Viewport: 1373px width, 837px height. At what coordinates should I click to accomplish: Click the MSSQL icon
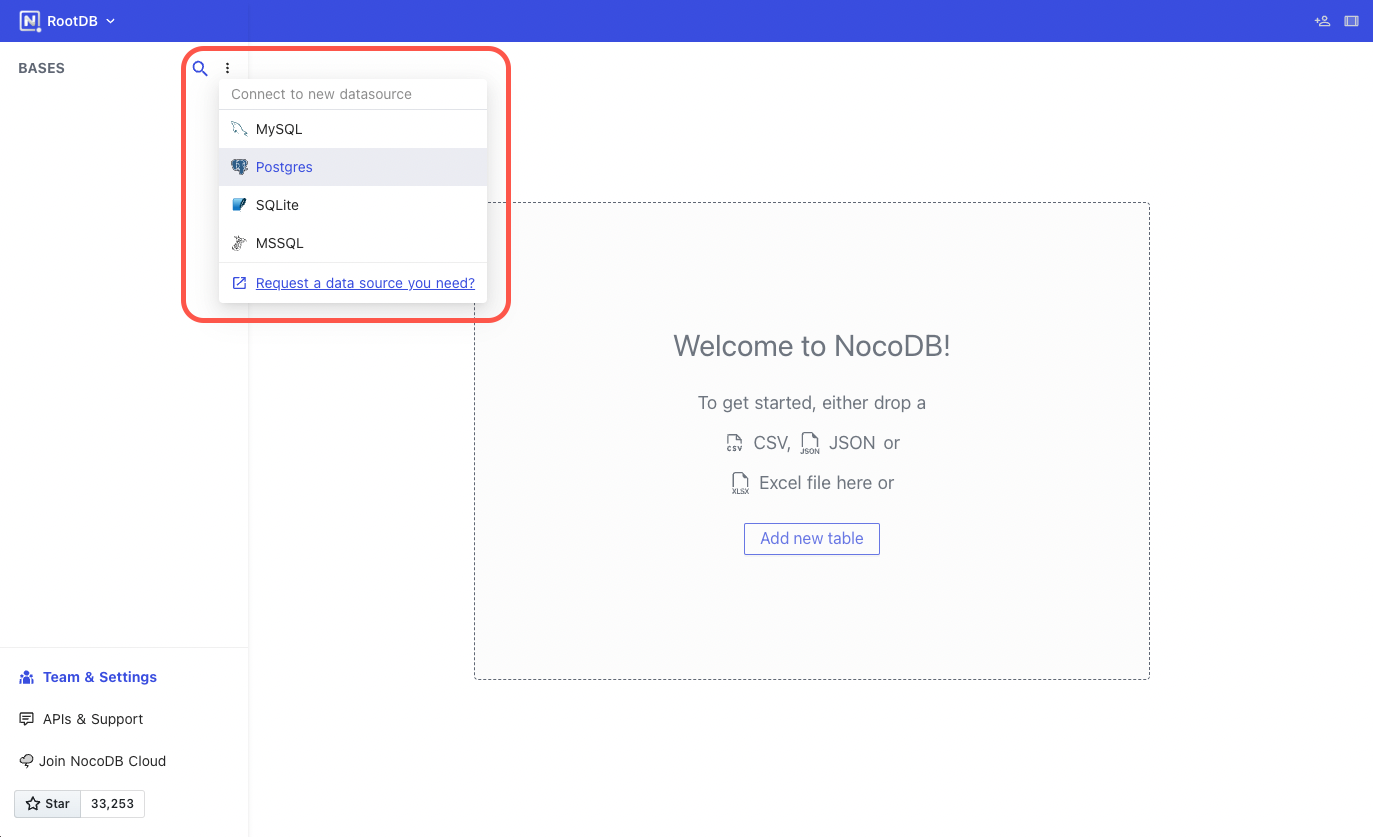239,243
